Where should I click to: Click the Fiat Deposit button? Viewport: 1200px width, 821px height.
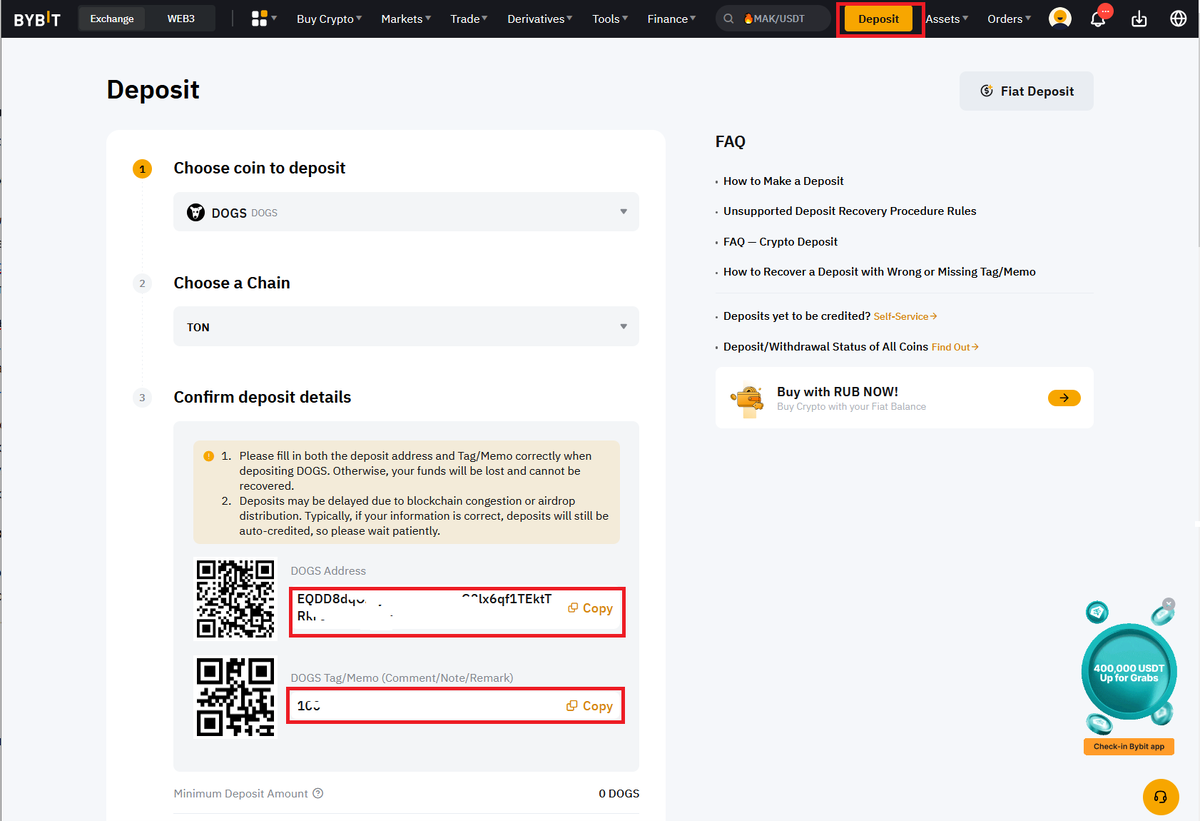1027,91
